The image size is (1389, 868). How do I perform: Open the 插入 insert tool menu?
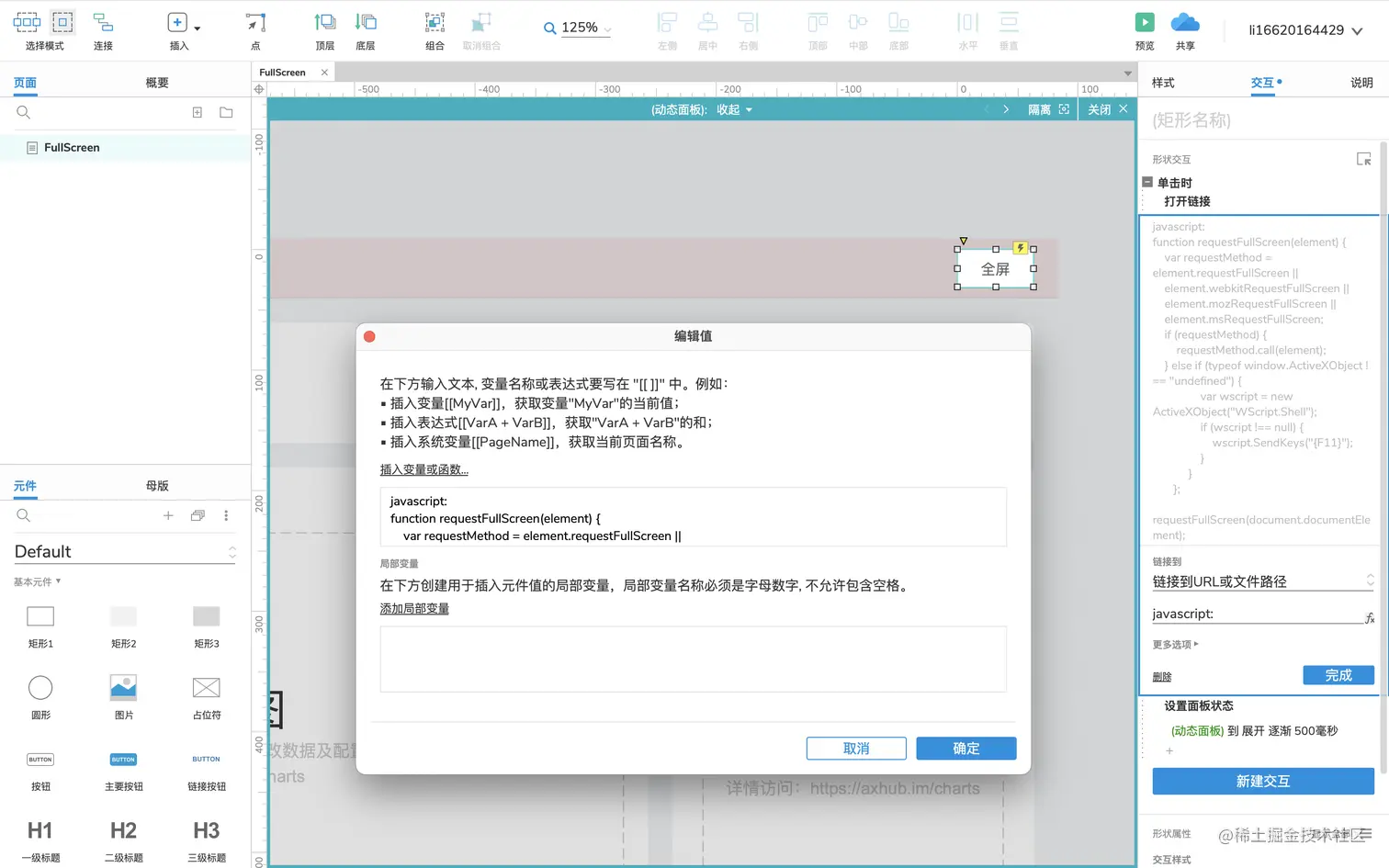[183, 30]
